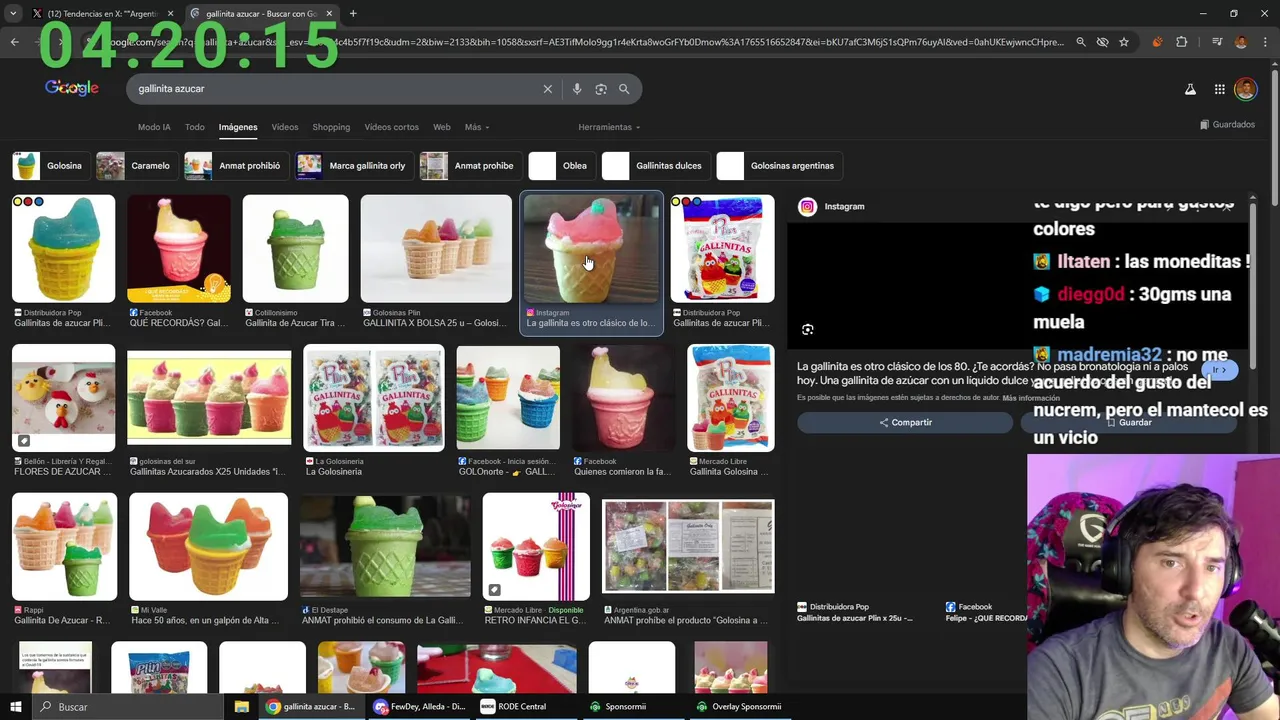Switch to the FewDey, Alleda taskbar window
The image size is (1280, 720).
coord(418,706)
